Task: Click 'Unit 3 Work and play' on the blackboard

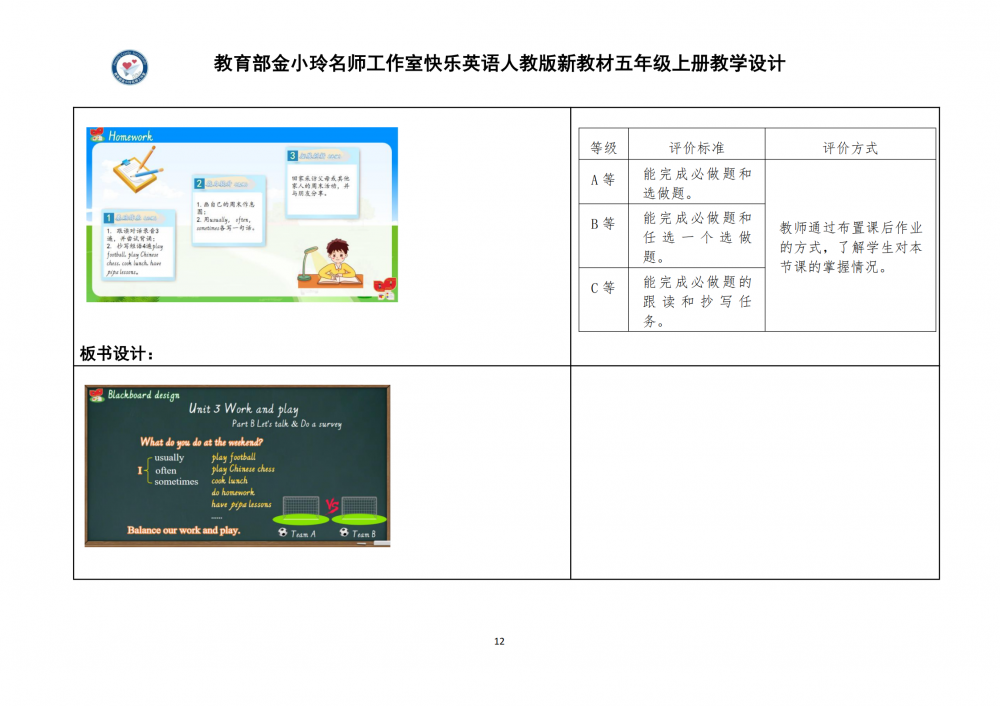Action: coord(243,409)
